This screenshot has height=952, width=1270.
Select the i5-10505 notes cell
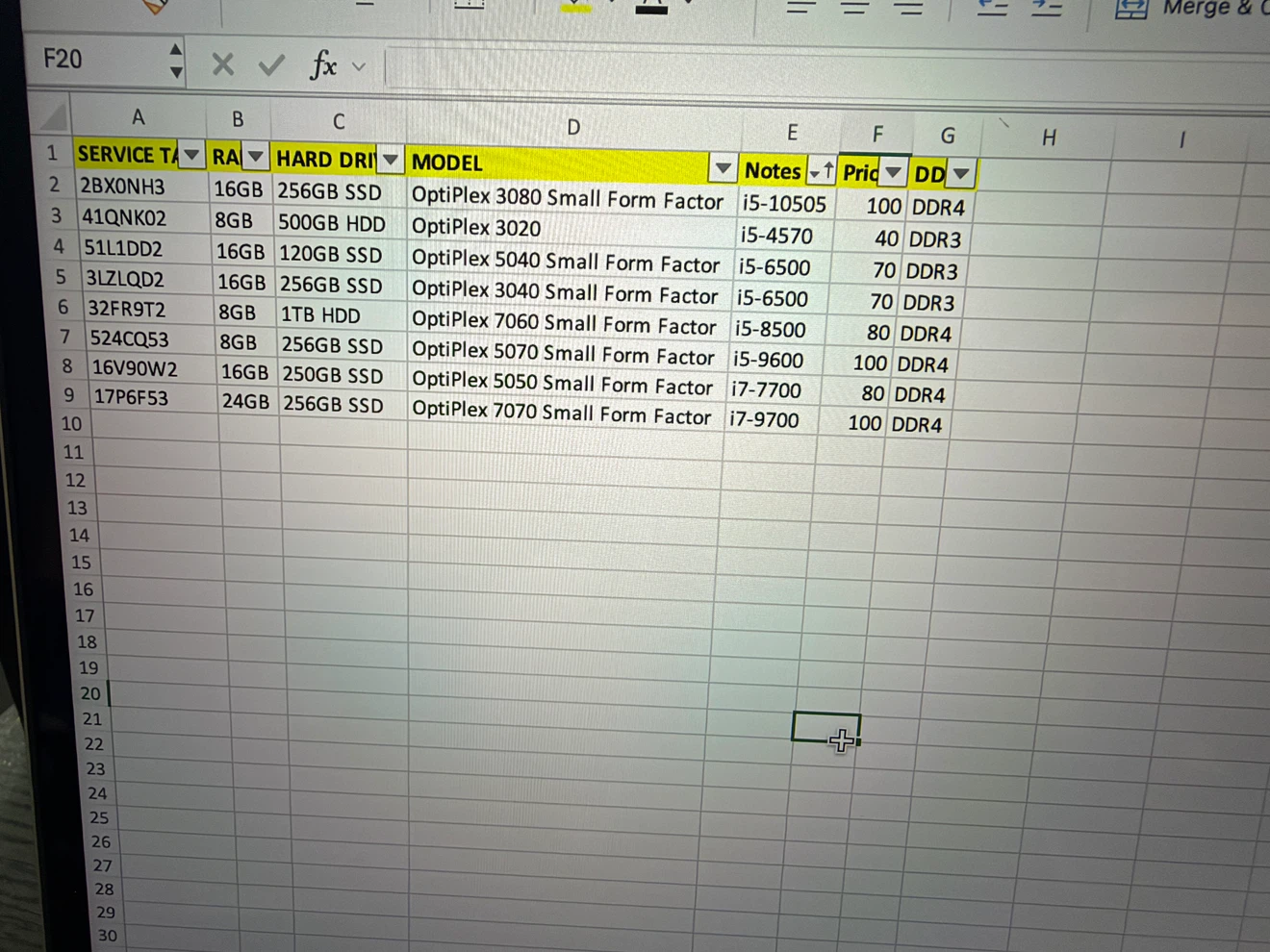(x=787, y=204)
